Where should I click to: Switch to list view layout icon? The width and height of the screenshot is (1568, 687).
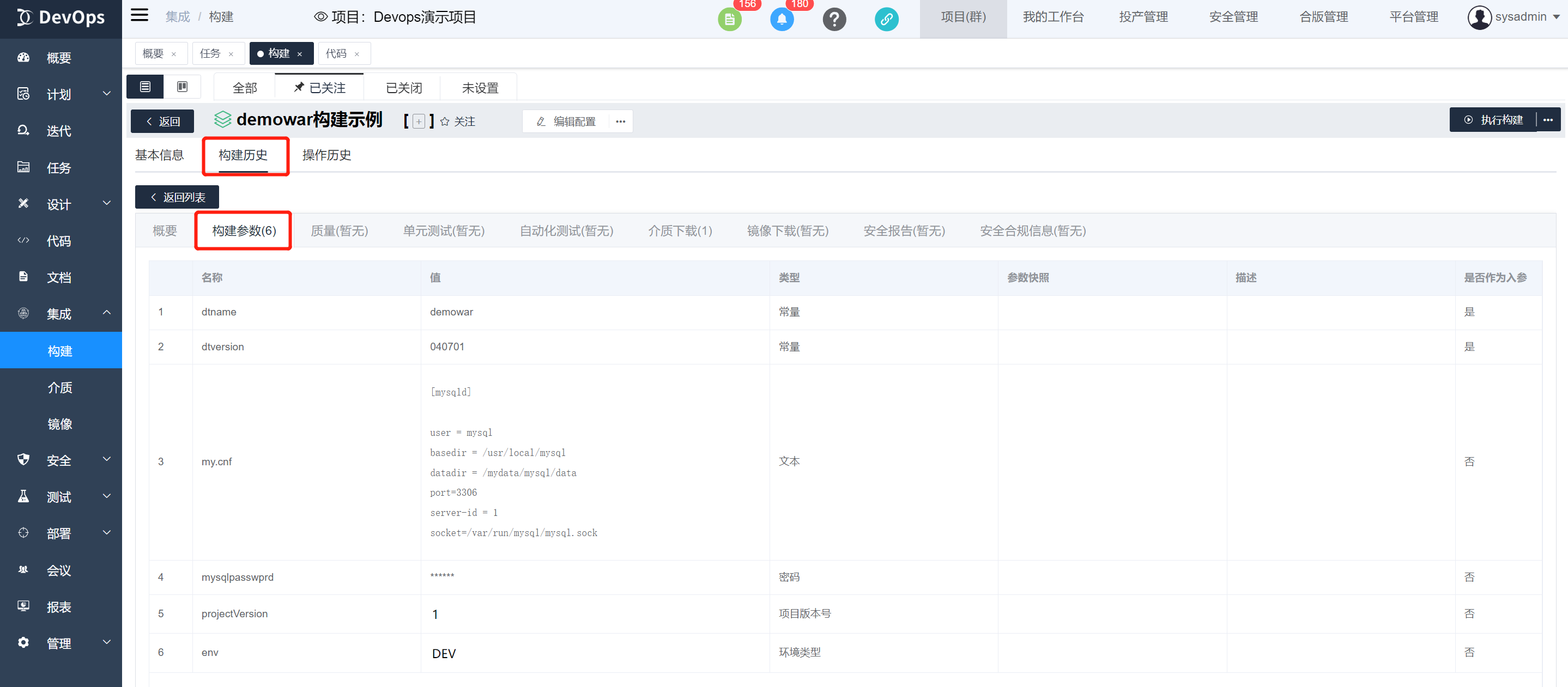point(145,87)
